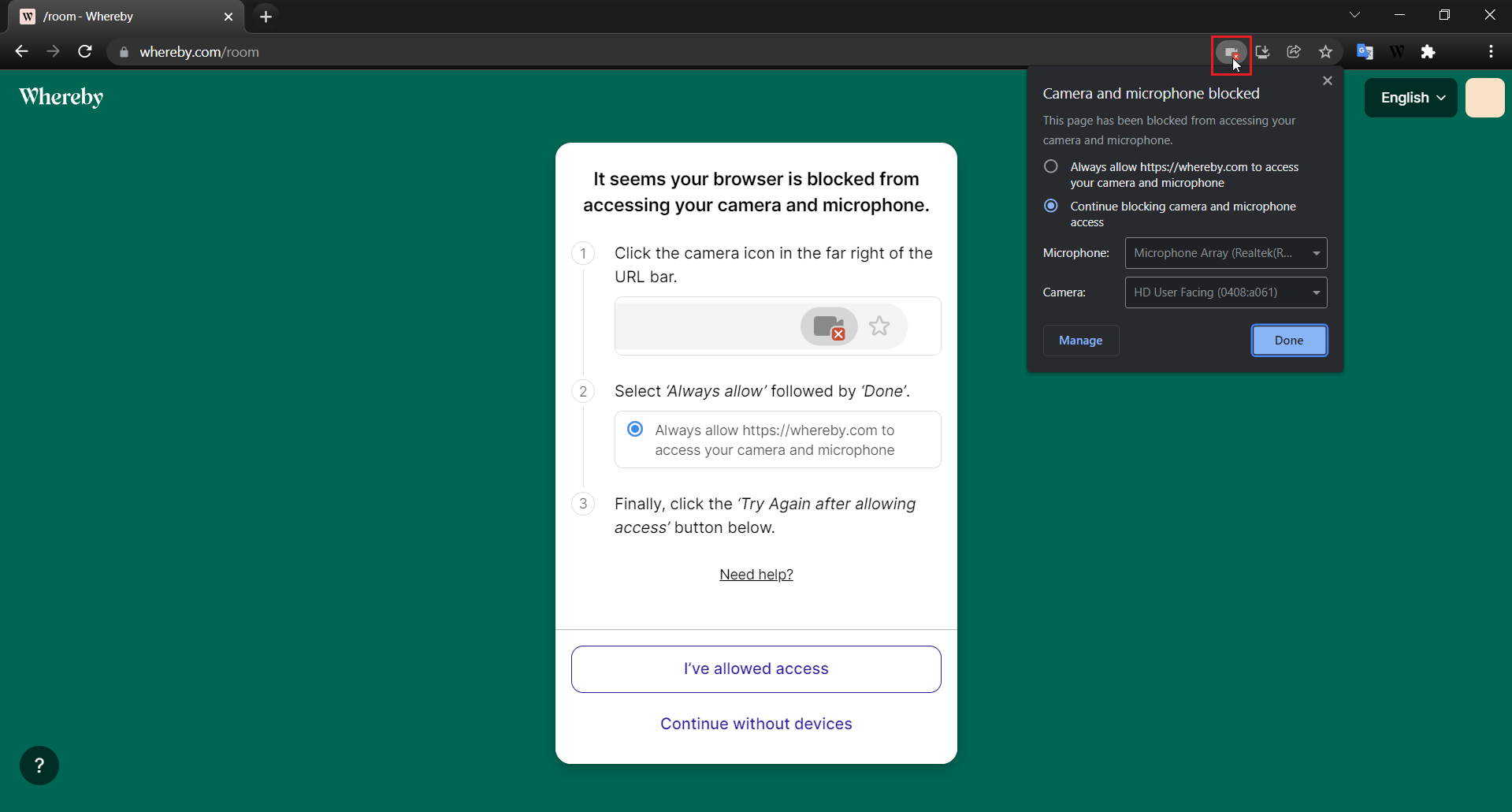Click step 3 text 'Finally, click the Try Again'
The width and height of the screenshot is (1512, 812).
tap(765, 516)
